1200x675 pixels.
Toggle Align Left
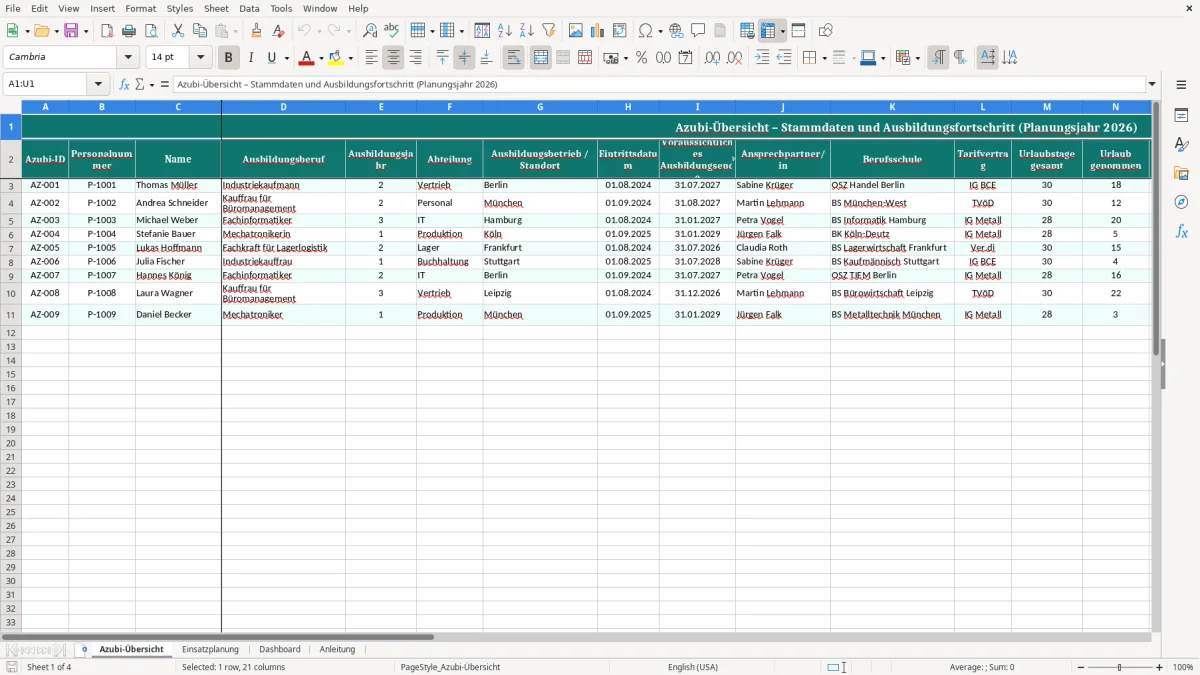[x=371, y=58]
